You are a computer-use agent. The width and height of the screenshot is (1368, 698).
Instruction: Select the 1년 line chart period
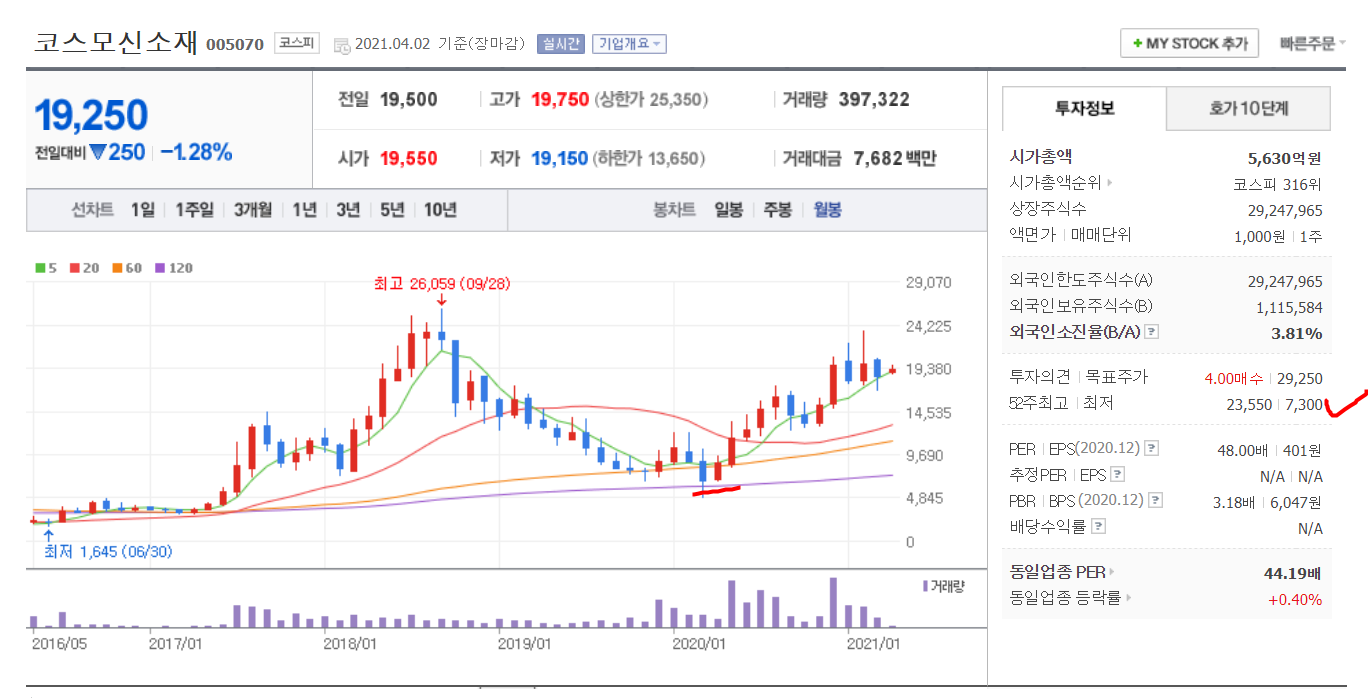[x=304, y=210]
